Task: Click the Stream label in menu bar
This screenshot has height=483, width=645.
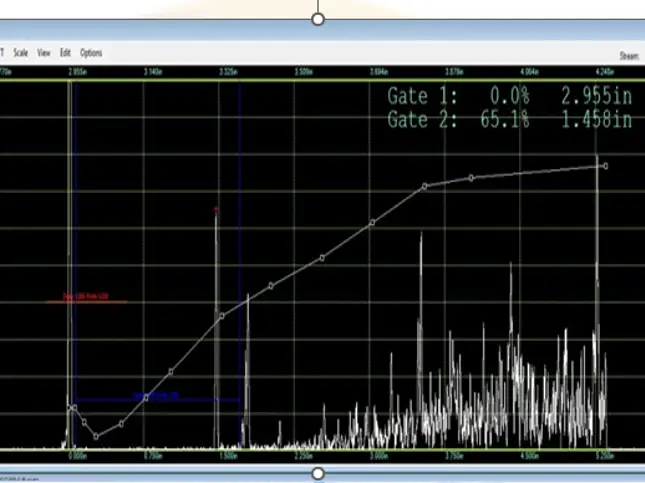Action: [629, 56]
